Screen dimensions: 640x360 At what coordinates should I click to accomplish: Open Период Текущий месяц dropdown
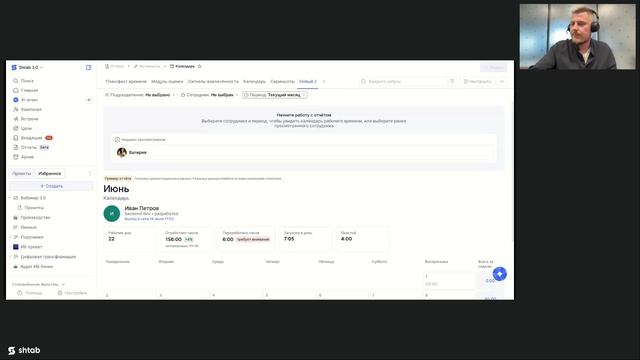[275, 95]
